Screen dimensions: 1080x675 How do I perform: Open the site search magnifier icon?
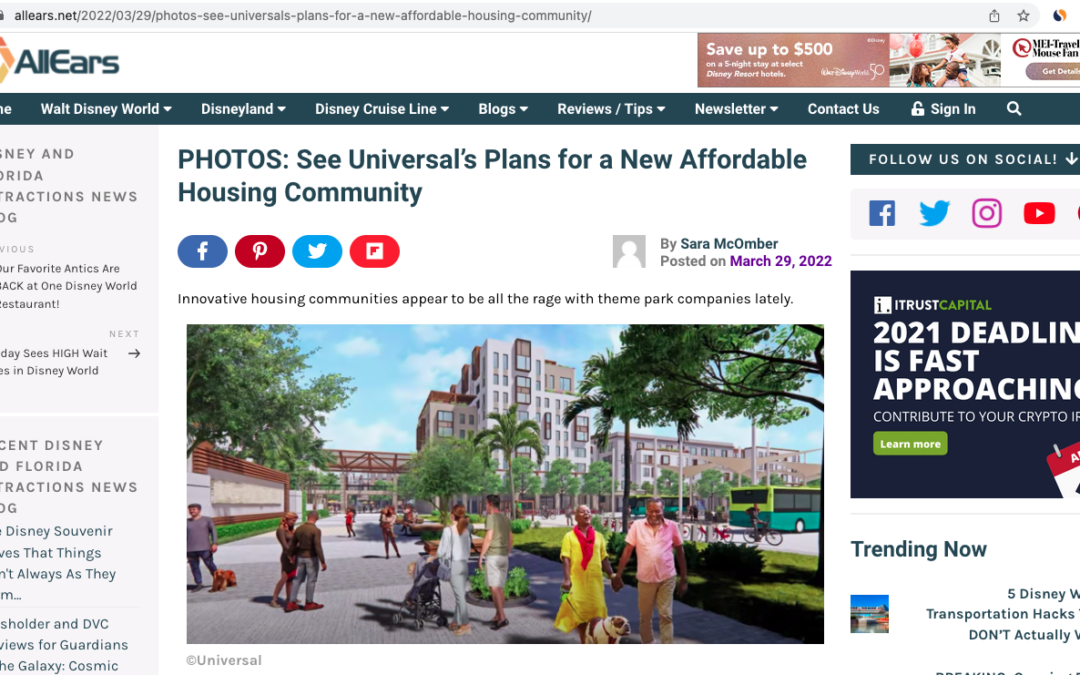tap(1014, 109)
